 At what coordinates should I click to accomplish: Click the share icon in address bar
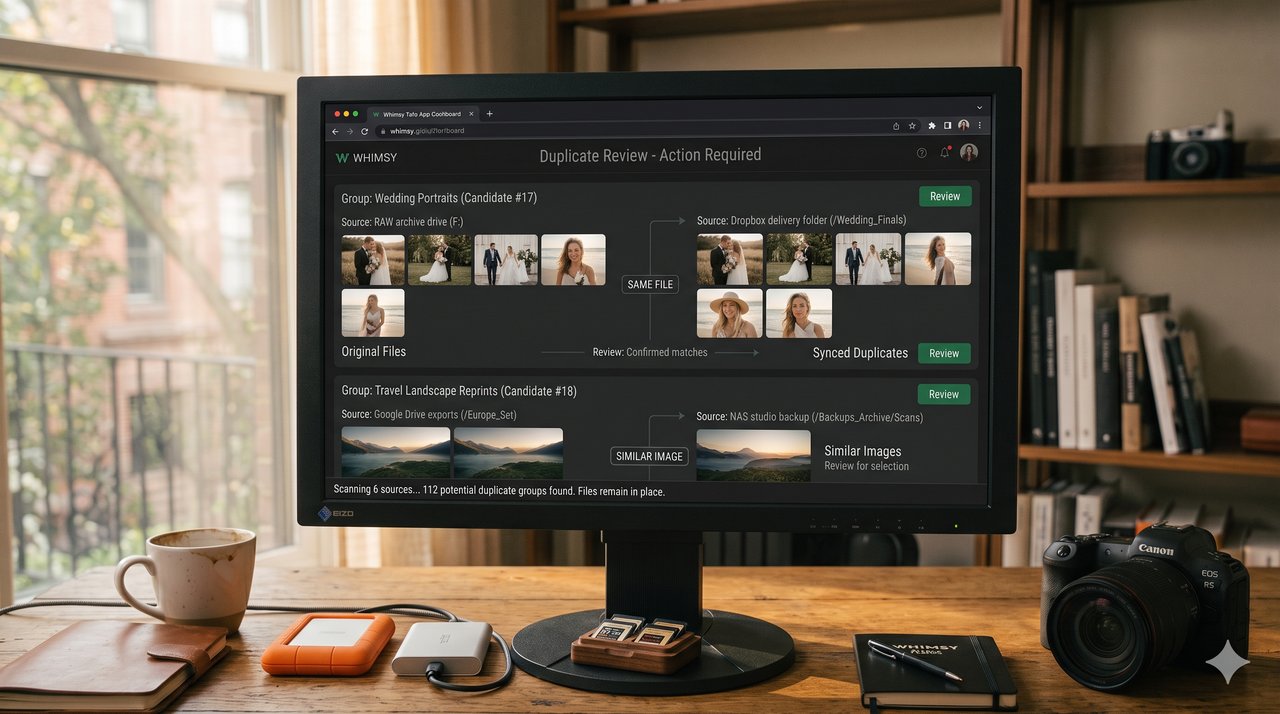pyautogui.click(x=896, y=126)
